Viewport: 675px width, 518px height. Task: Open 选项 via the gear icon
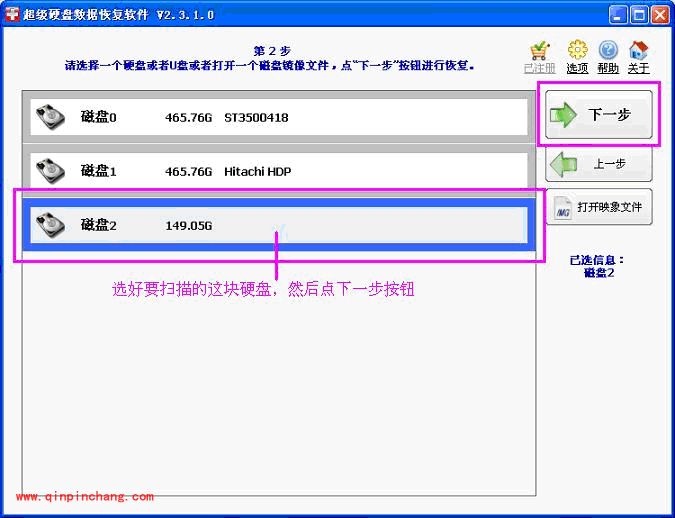577,50
